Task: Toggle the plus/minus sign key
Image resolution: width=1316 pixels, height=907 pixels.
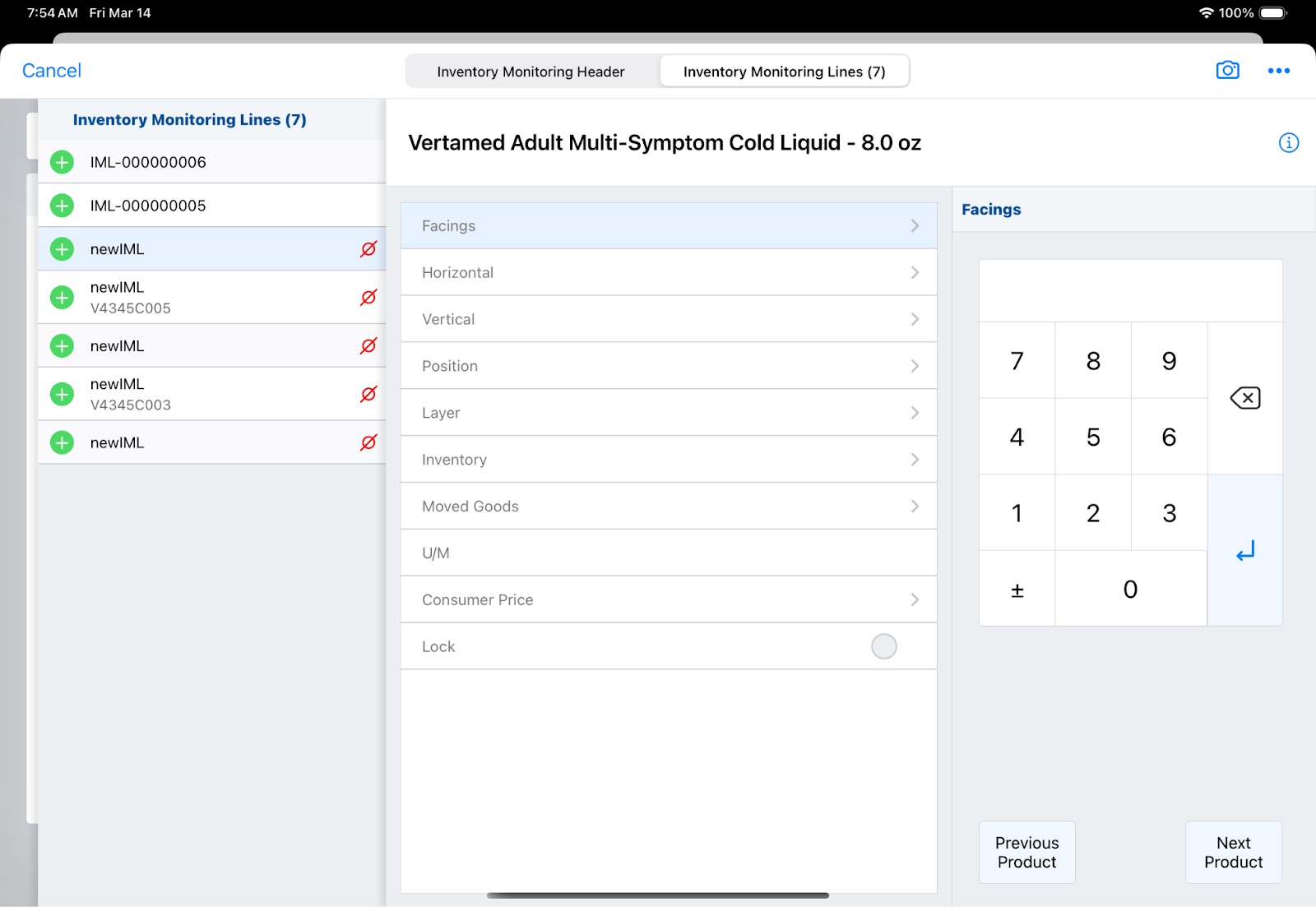Action: coord(1017,590)
